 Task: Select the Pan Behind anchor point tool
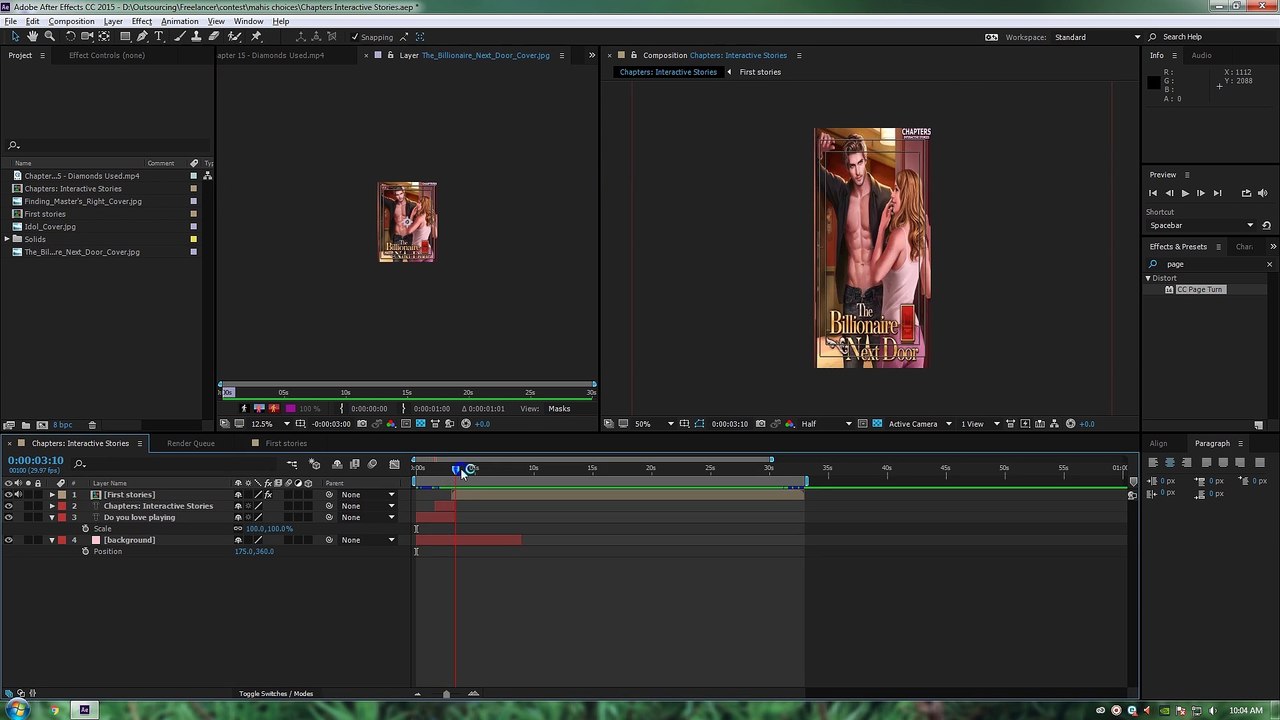[104, 37]
